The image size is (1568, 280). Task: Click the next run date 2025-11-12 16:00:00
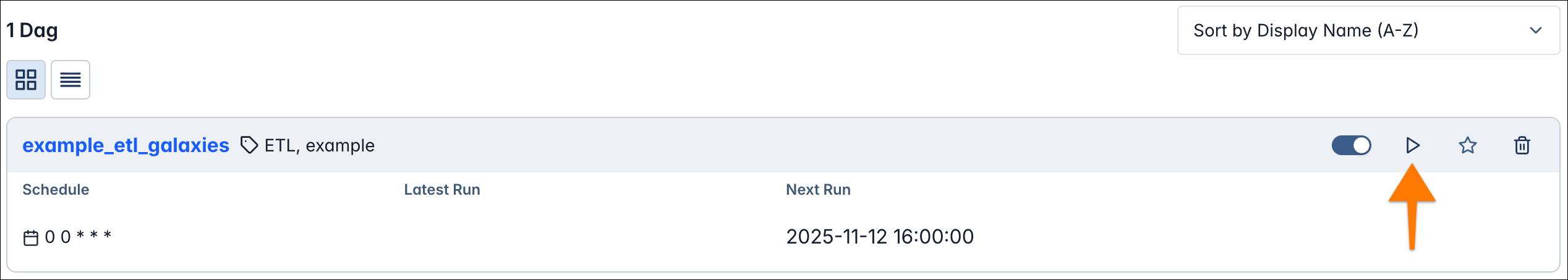[879, 236]
